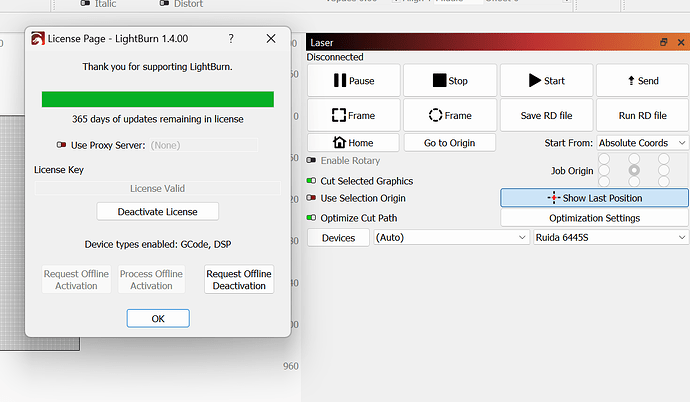Viewport: 690px width, 402px height.
Task: Click '365 days of updates remaining' text
Action: click(x=158, y=119)
